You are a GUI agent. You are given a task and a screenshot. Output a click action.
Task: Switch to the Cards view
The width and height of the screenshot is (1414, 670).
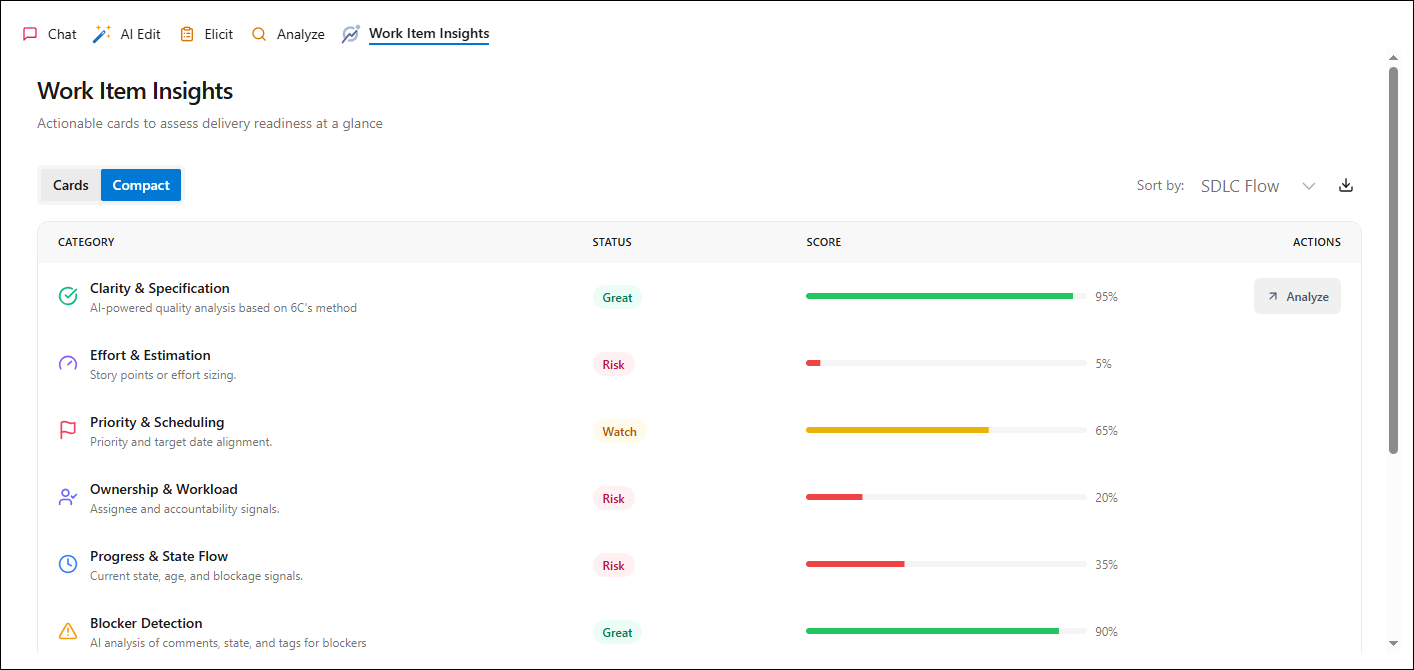point(71,185)
